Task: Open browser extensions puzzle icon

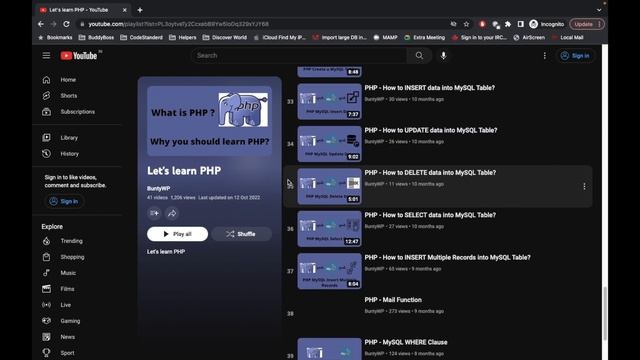Action: (508, 24)
